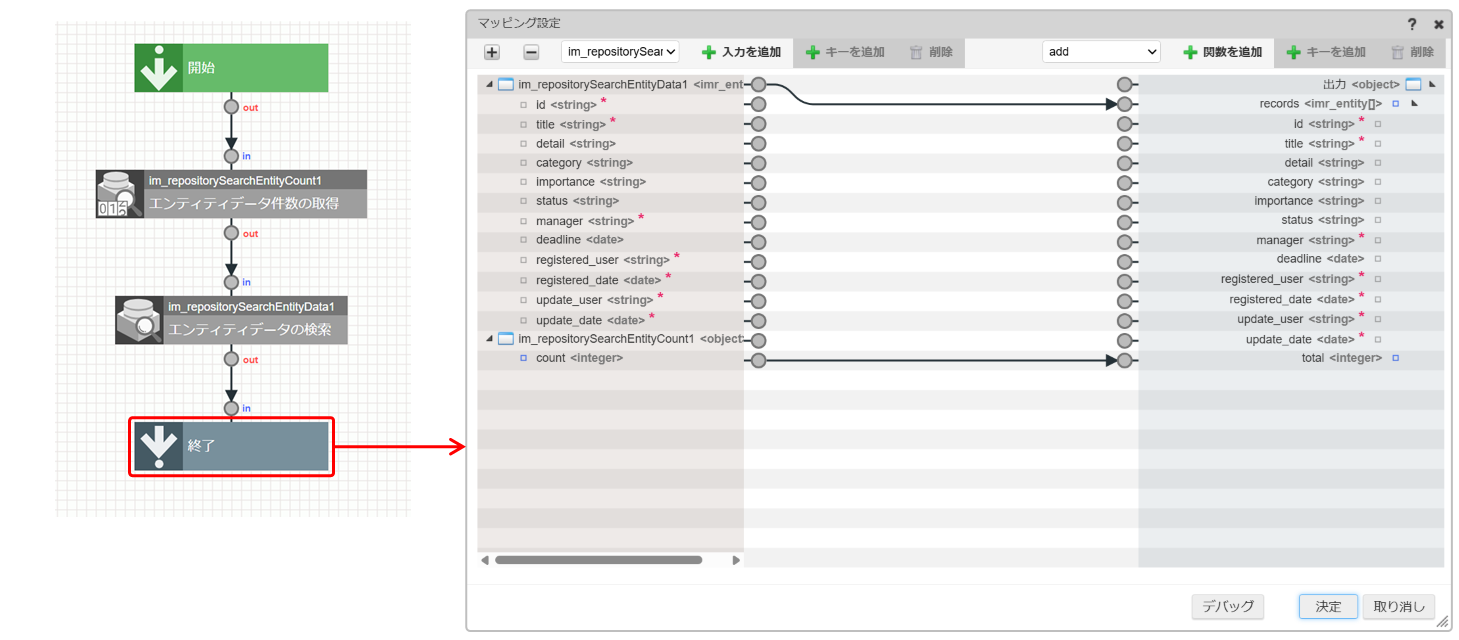Click the 出力 object icon on output side

(x=1413, y=85)
